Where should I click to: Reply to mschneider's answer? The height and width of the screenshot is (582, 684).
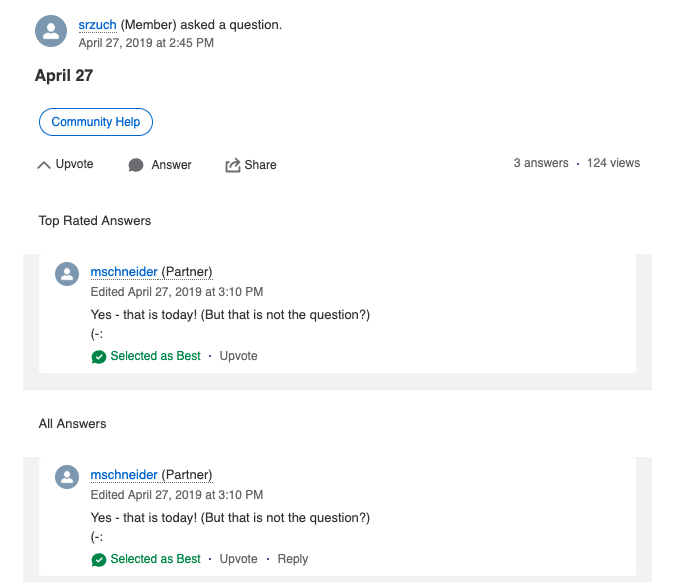tap(293, 559)
